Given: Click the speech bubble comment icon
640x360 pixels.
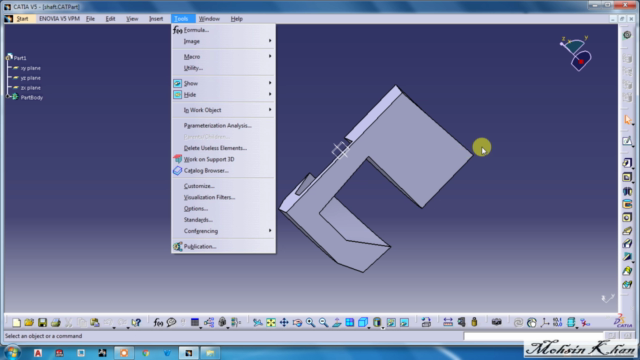Looking at the screenshot, I should click(171, 322).
